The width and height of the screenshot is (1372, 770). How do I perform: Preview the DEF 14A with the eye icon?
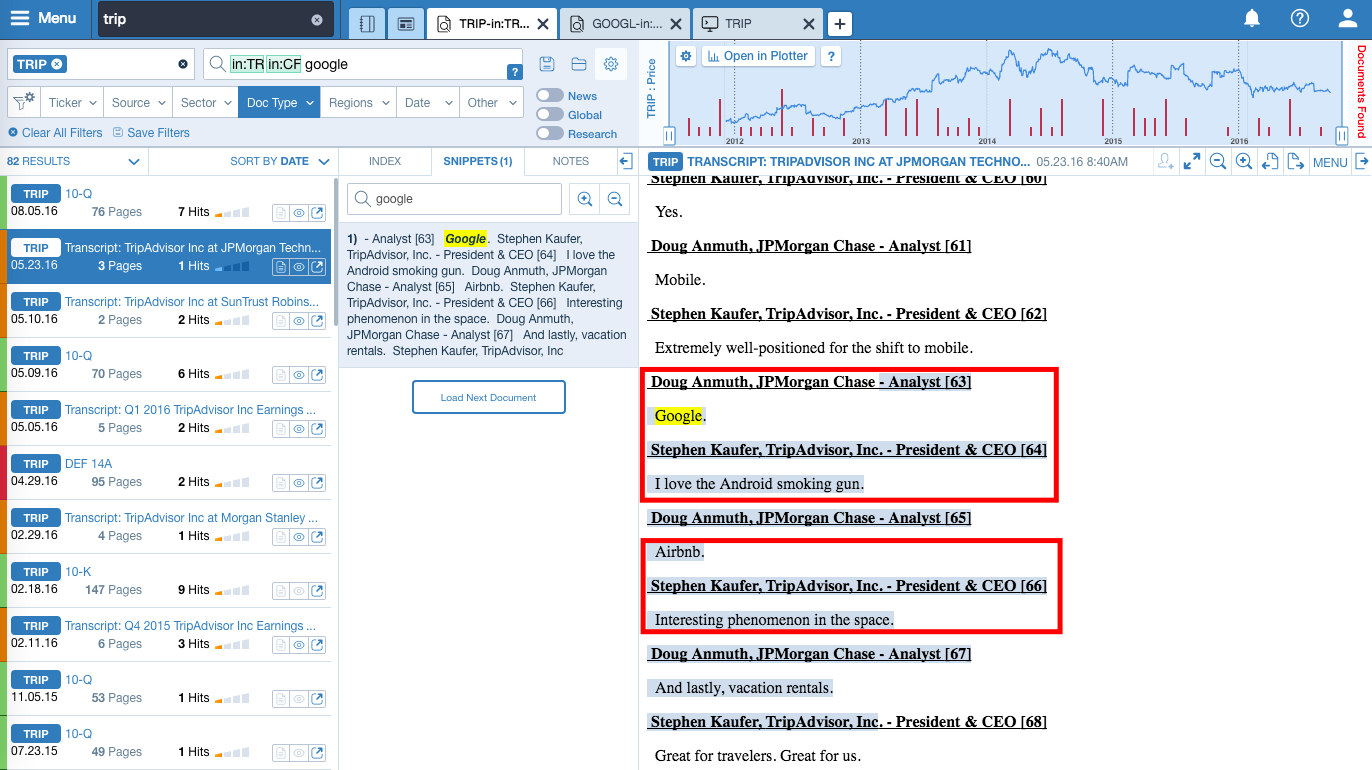point(299,482)
